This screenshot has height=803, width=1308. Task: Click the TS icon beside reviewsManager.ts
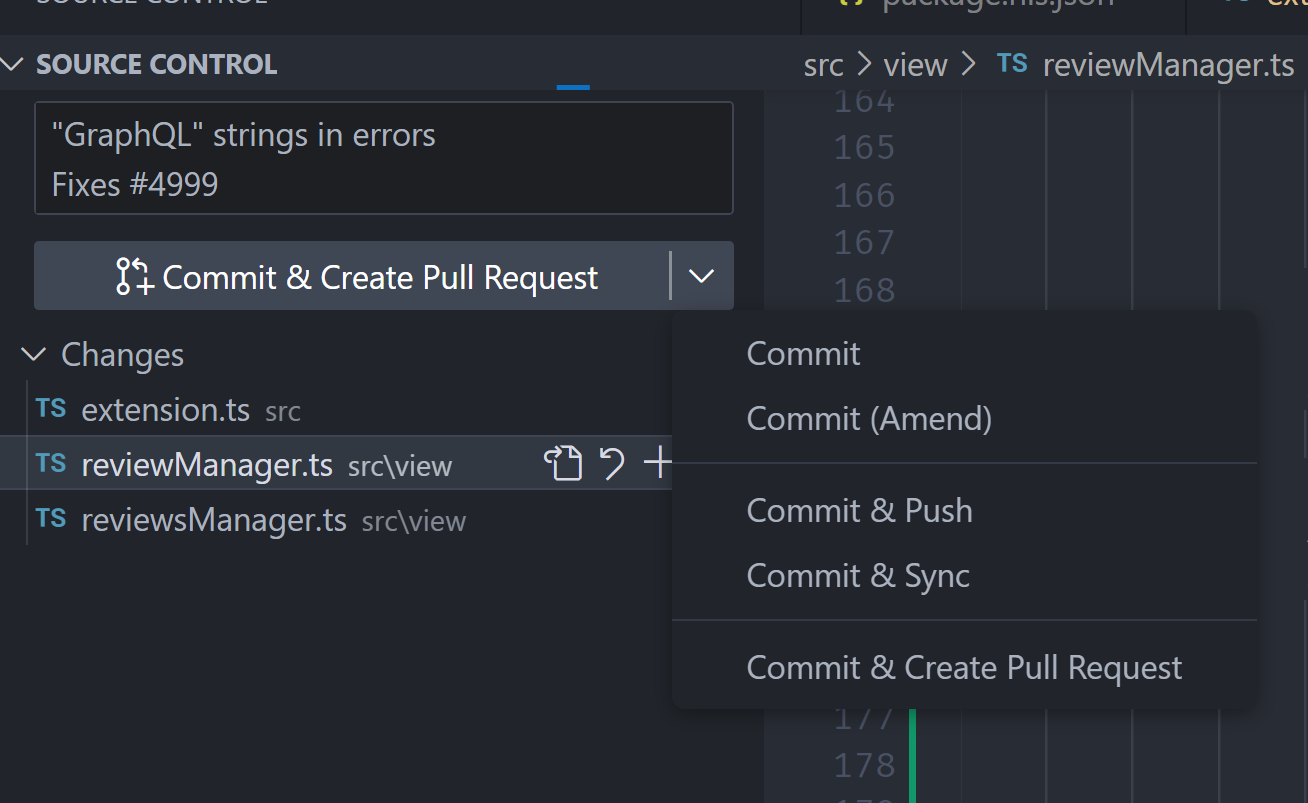point(50,520)
